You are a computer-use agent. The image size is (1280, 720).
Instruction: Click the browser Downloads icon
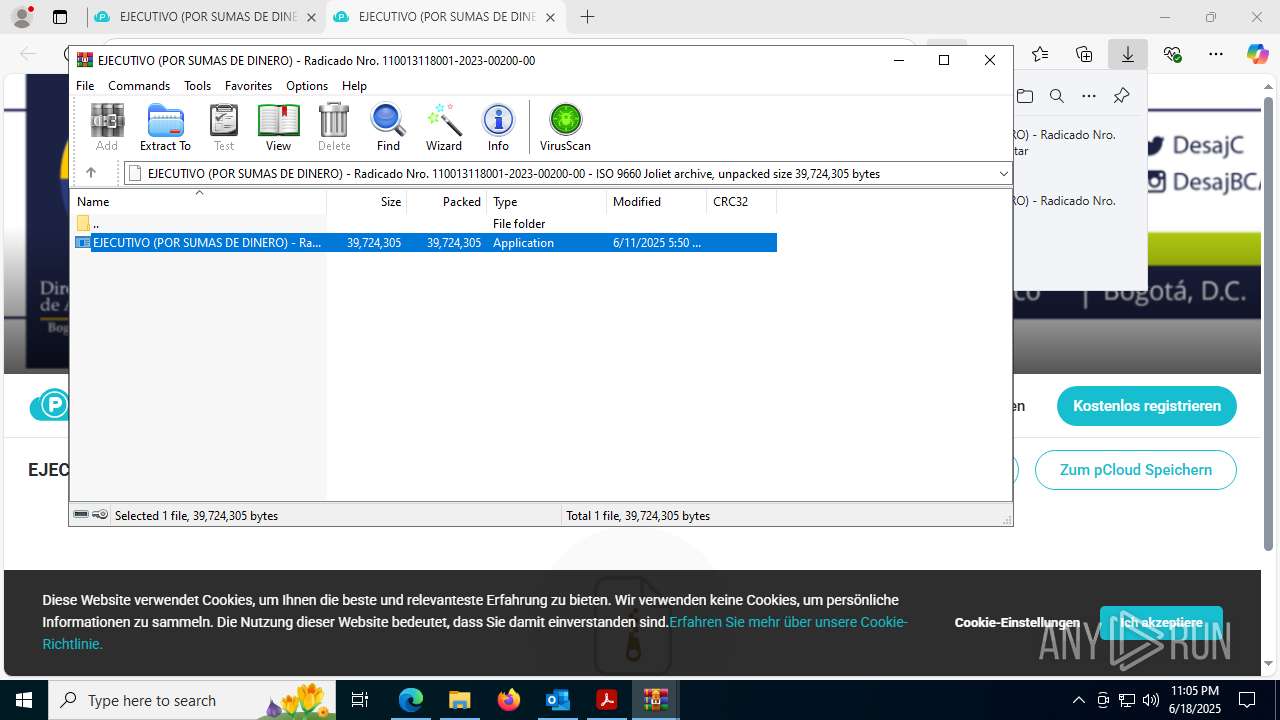coord(1128,54)
